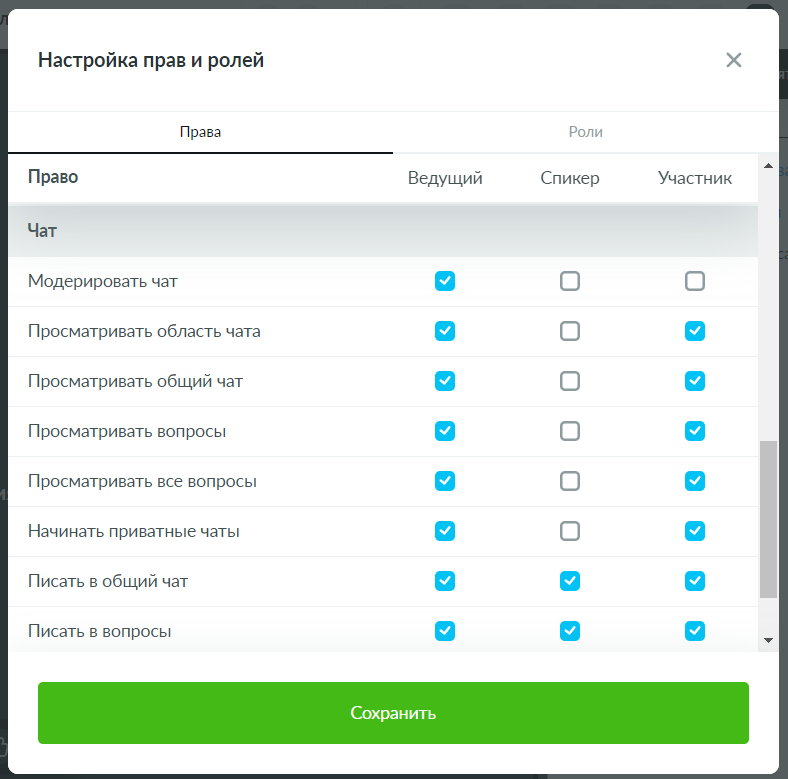Click the scrollbar up arrow

pyautogui.click(x=768, y=166)
